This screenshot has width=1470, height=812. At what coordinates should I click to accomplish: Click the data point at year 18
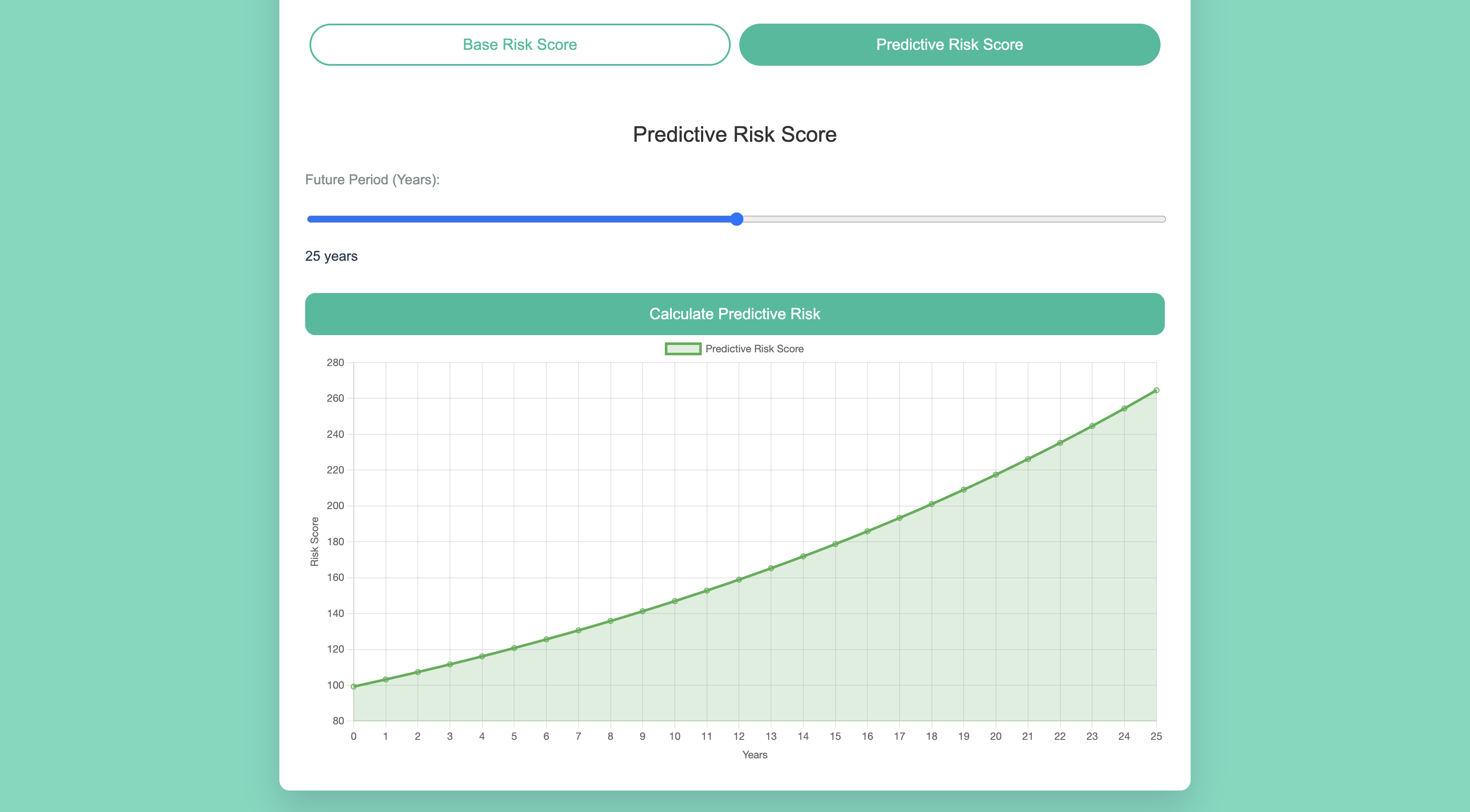(x=931, y=504)
